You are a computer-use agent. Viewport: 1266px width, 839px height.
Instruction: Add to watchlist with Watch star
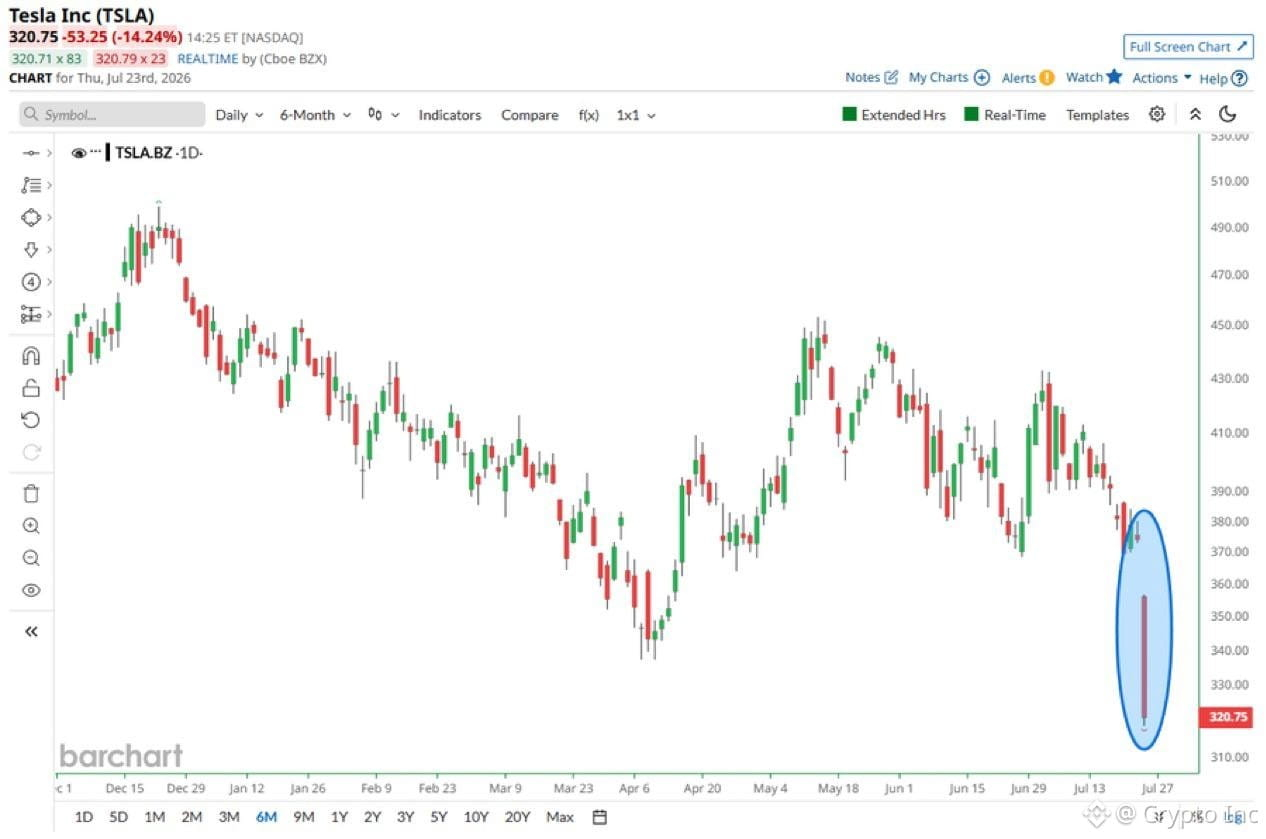1094,77
